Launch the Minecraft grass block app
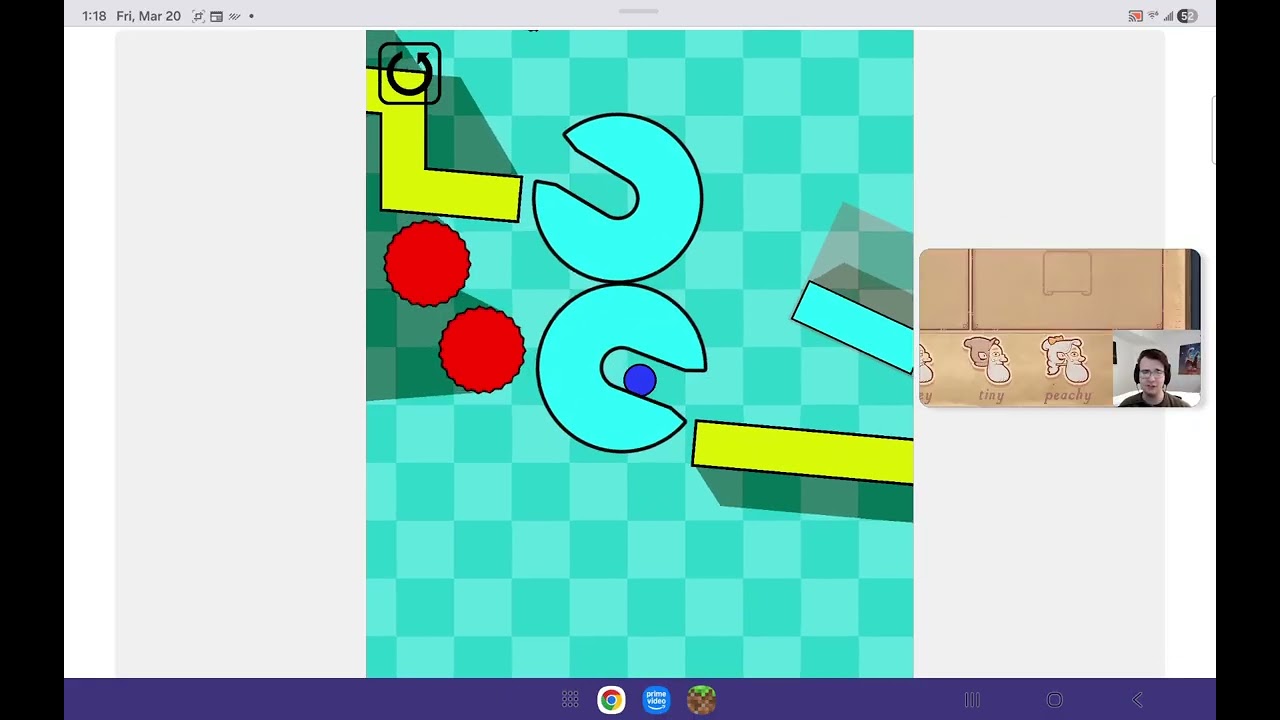Viewport: 1280px width, 720px height. coord(701,700)
